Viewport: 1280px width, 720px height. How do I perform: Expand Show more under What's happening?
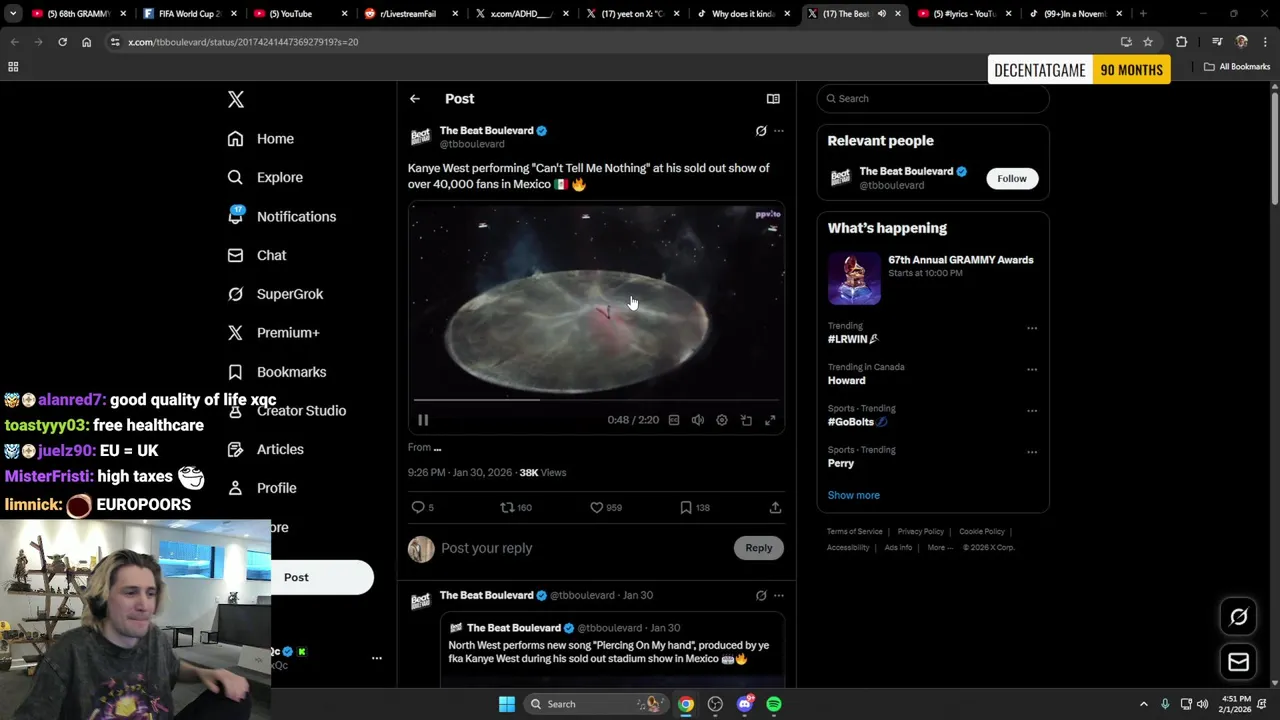click(x=853, y=495)
